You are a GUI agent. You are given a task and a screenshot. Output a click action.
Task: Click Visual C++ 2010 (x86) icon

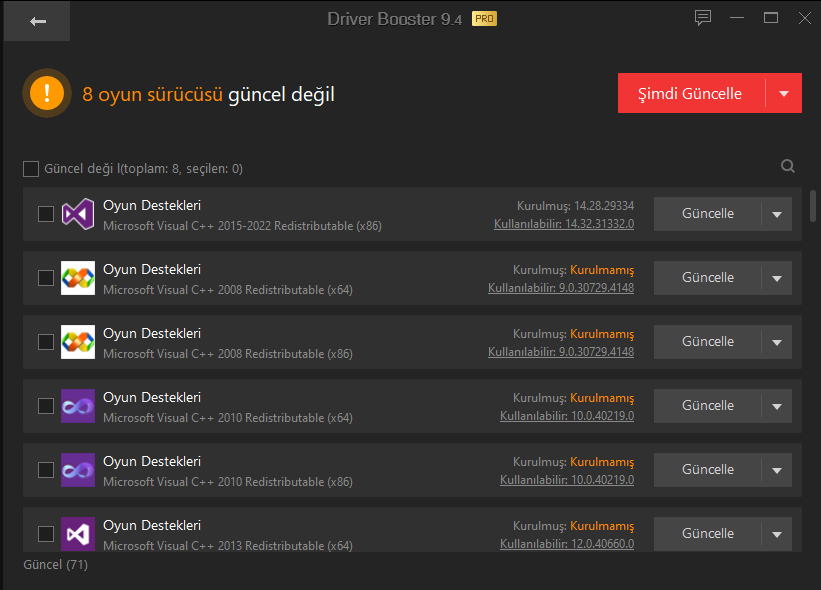[x=77, y=470]
